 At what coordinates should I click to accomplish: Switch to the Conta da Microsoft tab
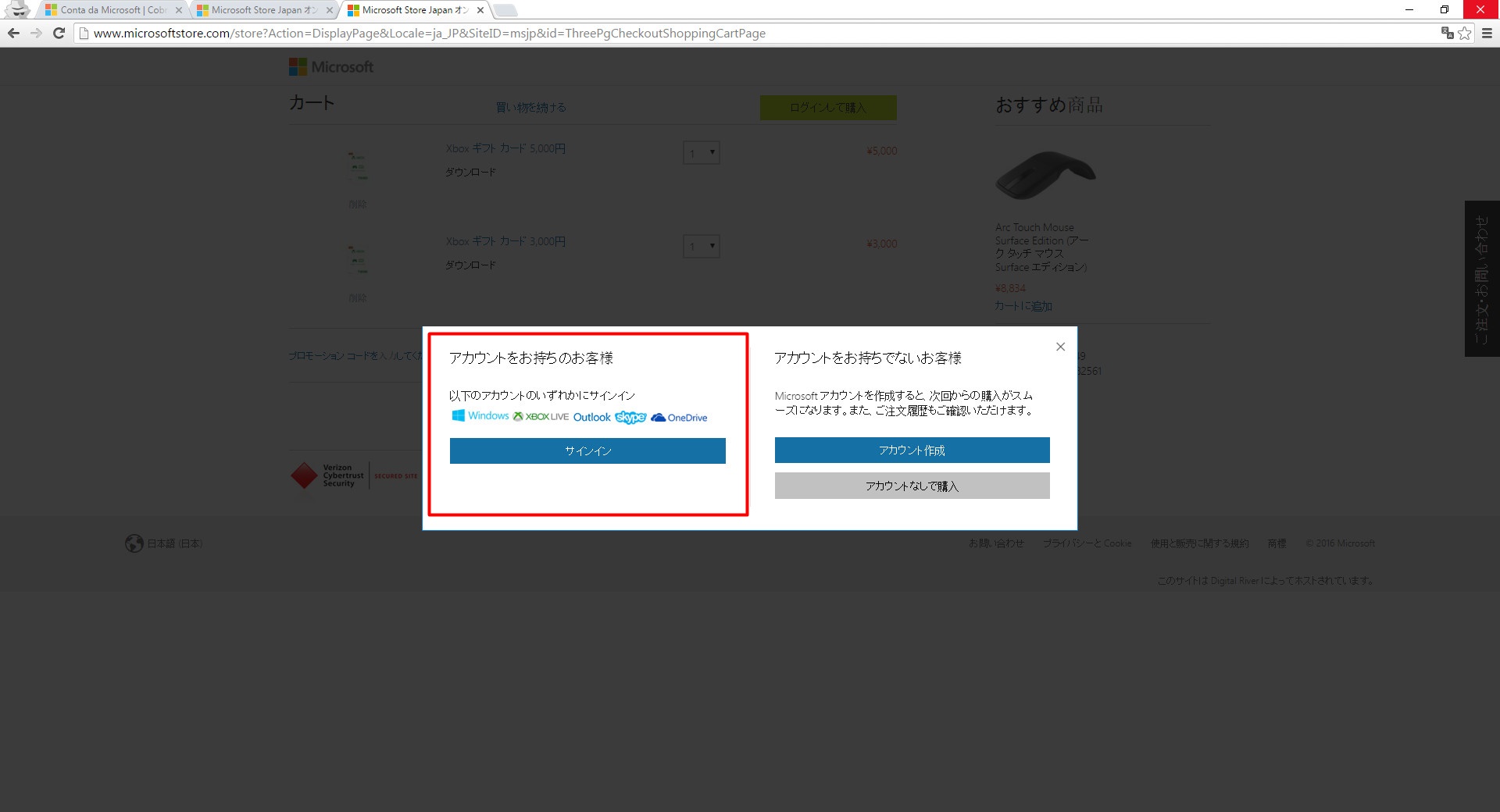(109, 10)
